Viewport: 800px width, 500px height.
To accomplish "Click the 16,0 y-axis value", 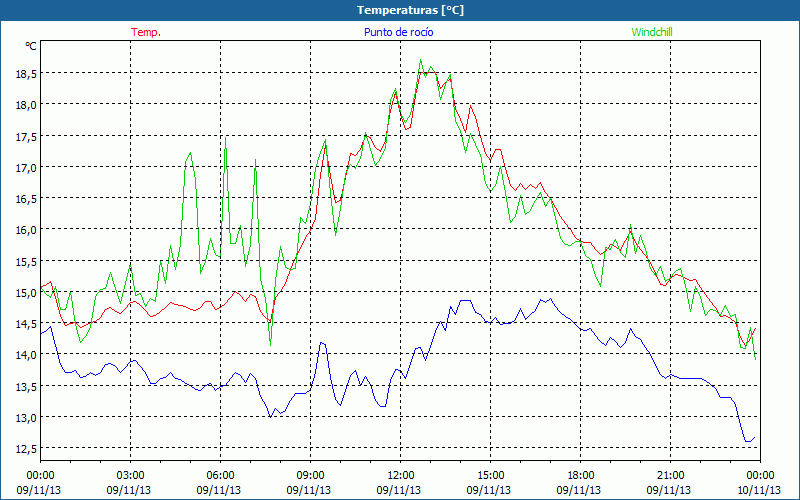I will tap(26, 230).
